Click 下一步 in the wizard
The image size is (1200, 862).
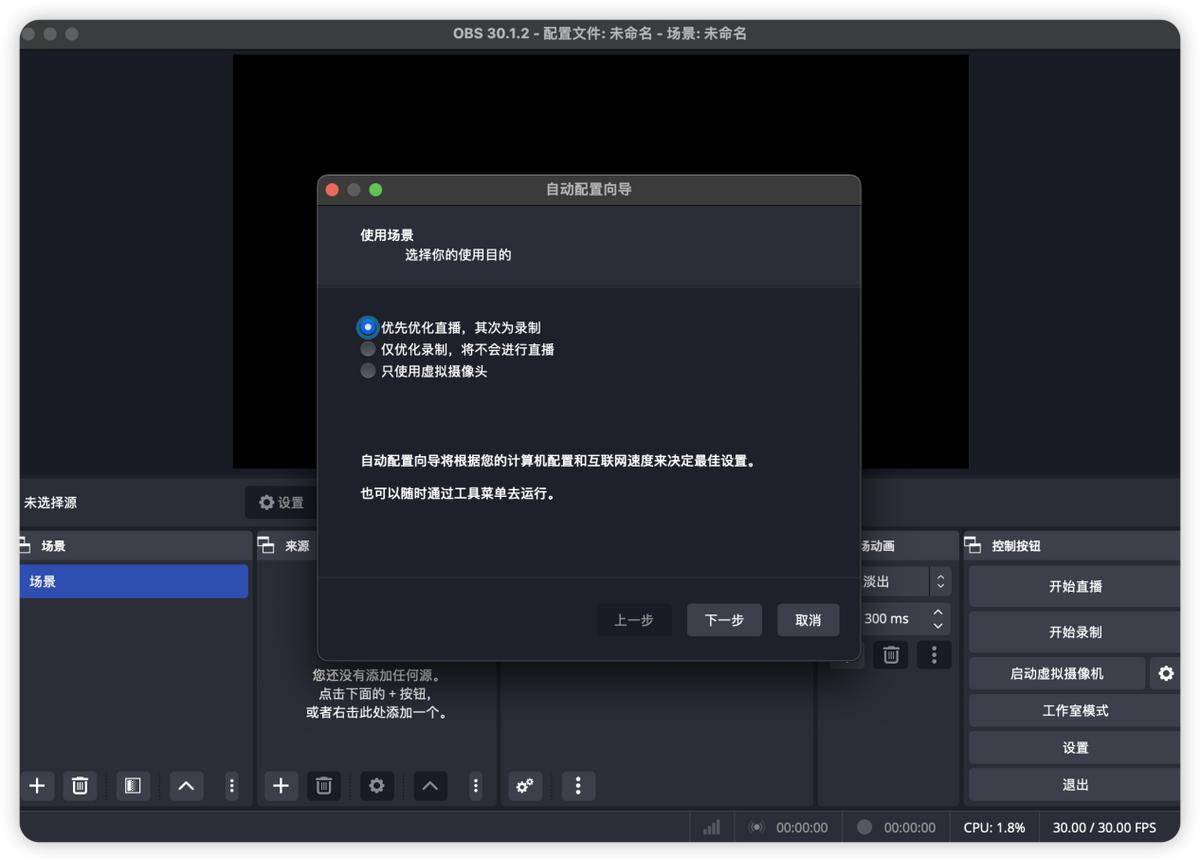coord(723,620)
